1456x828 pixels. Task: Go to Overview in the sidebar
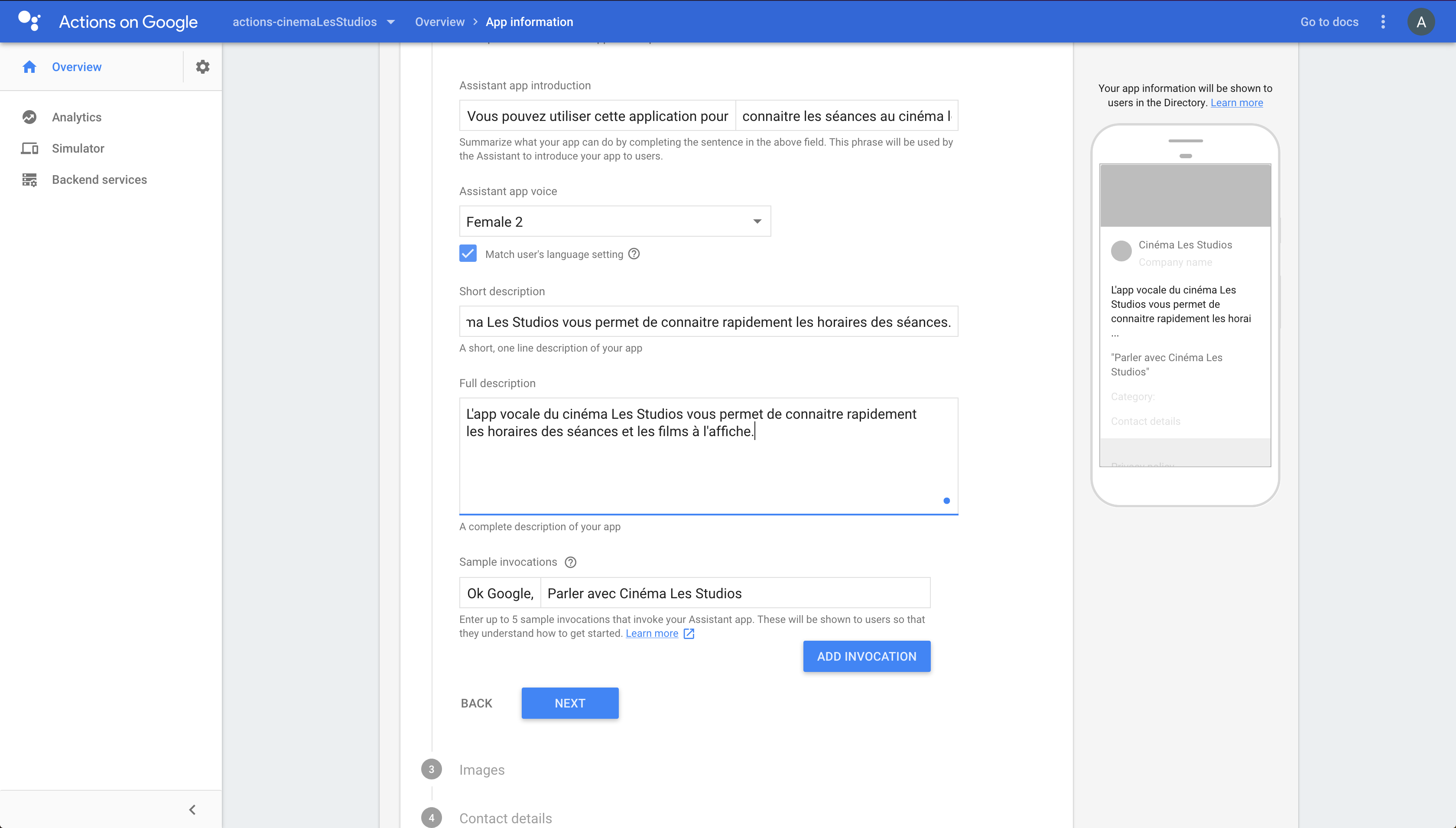click(x=77, y=67)
